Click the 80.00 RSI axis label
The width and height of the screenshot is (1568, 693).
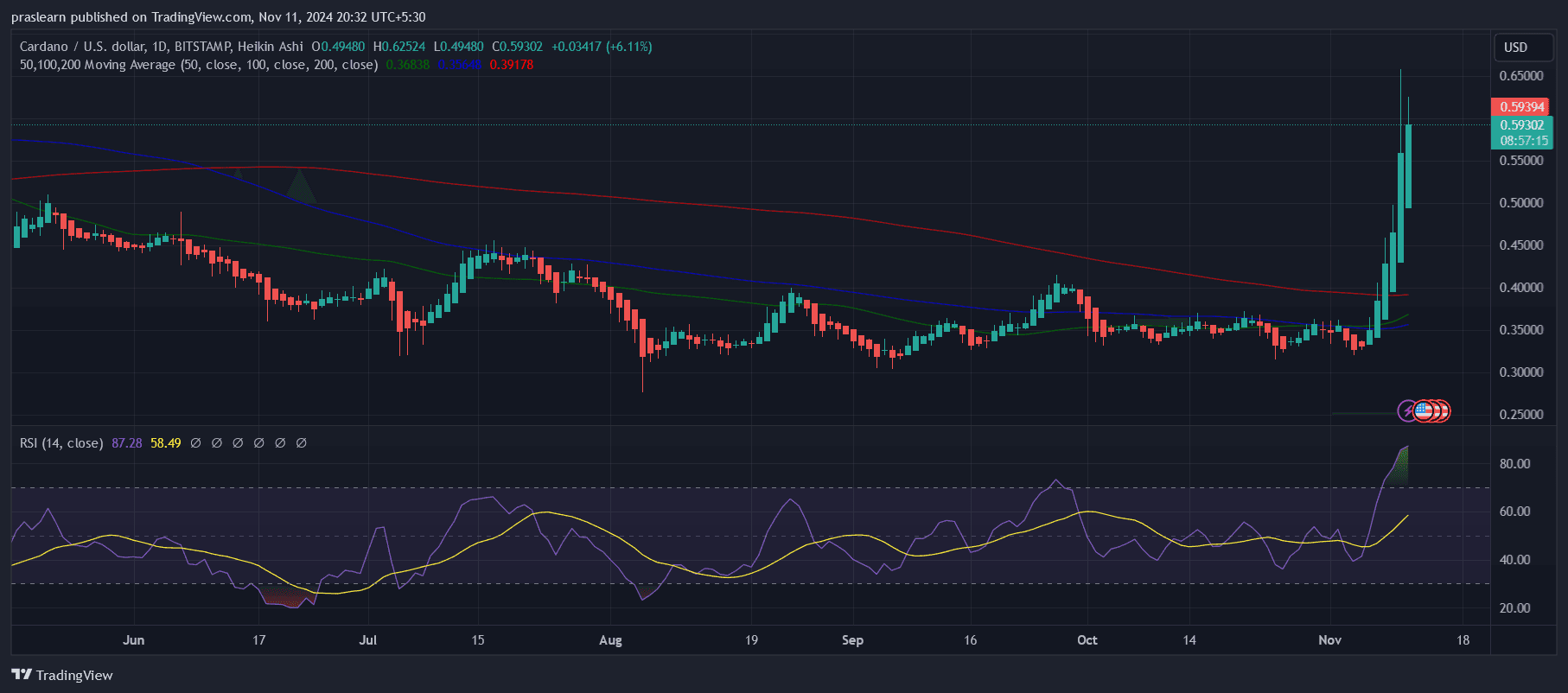1514,464
